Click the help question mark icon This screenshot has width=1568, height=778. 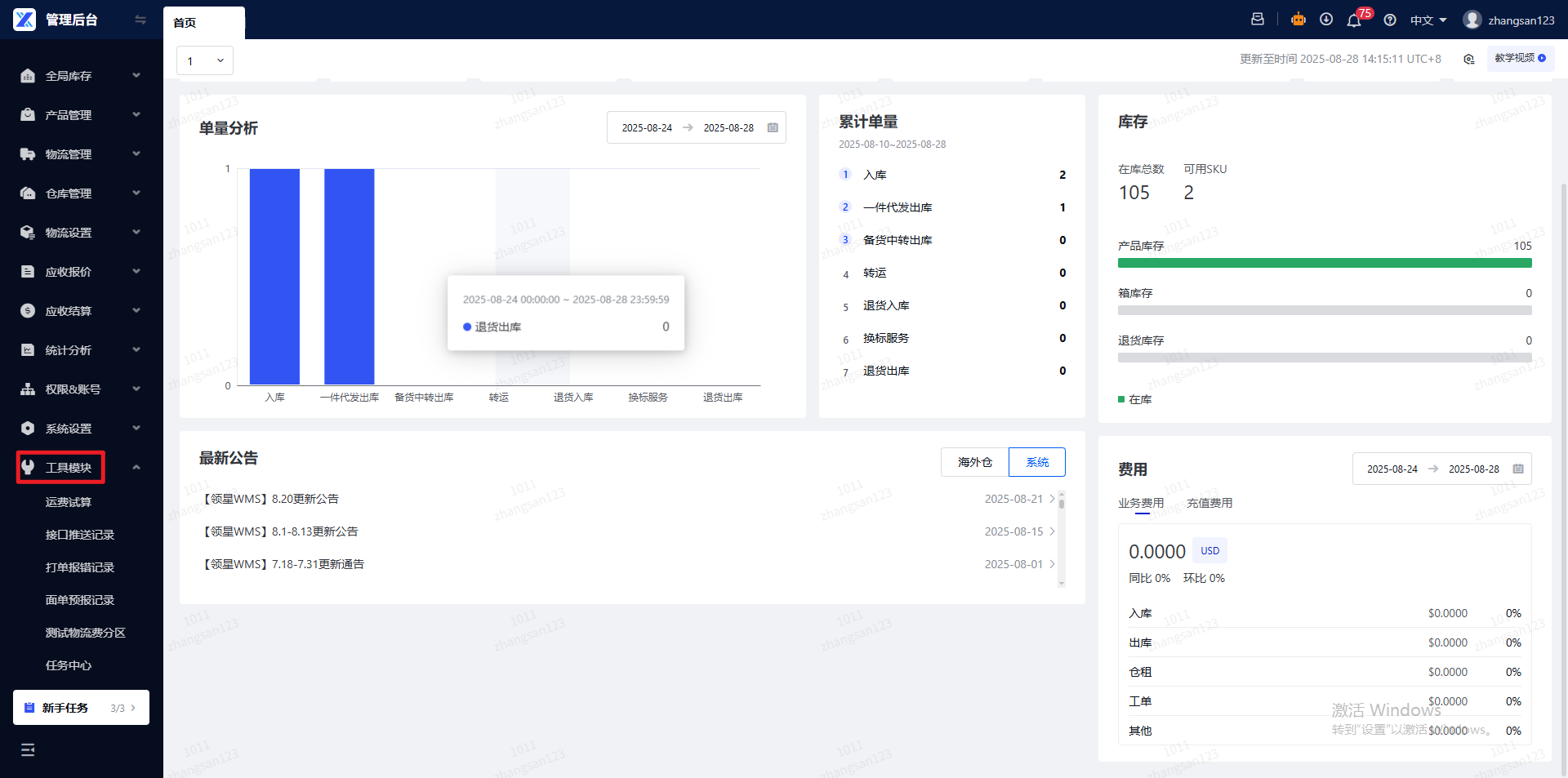point(1390,20)
